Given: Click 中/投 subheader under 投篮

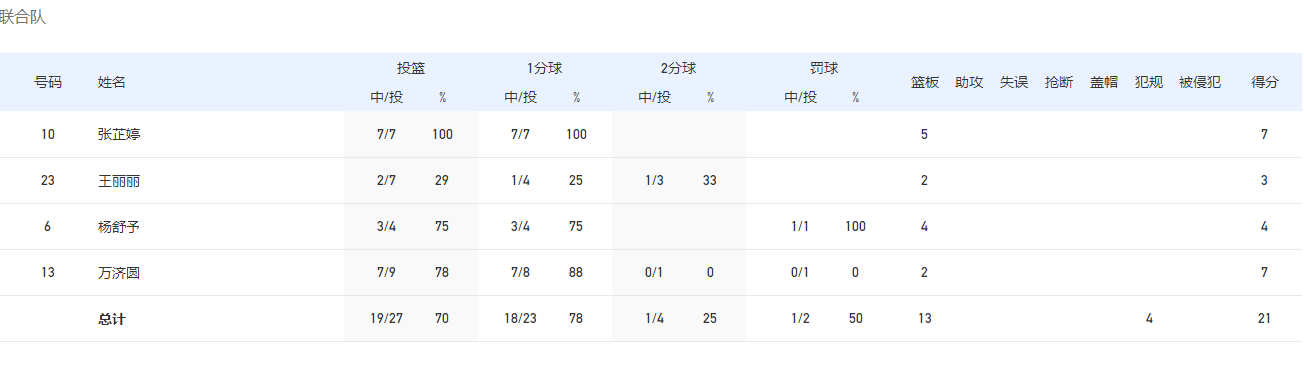Looking at the screenshot, I should [387, 97].
